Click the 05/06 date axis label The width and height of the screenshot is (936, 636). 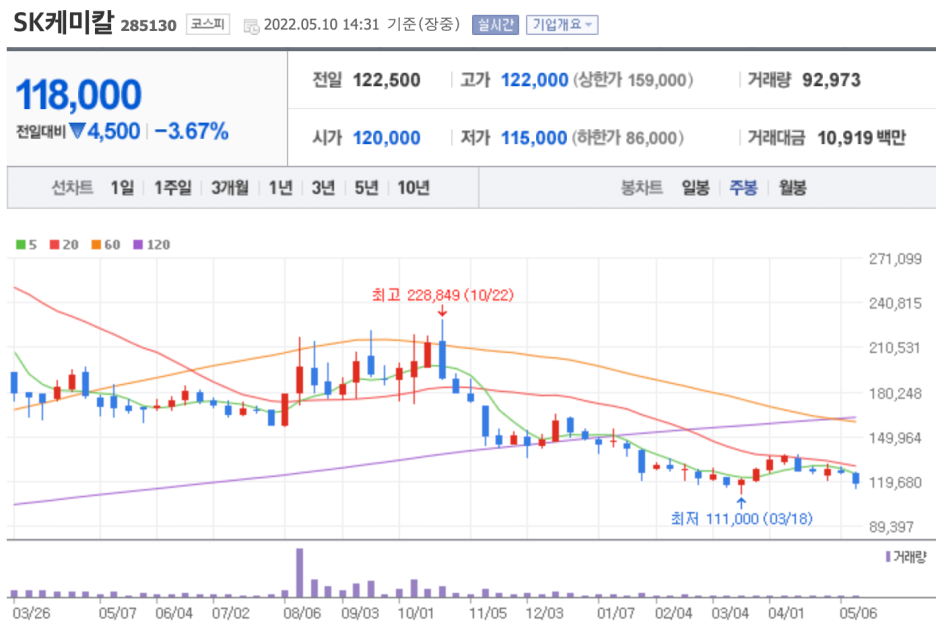(x=858, y=613)
